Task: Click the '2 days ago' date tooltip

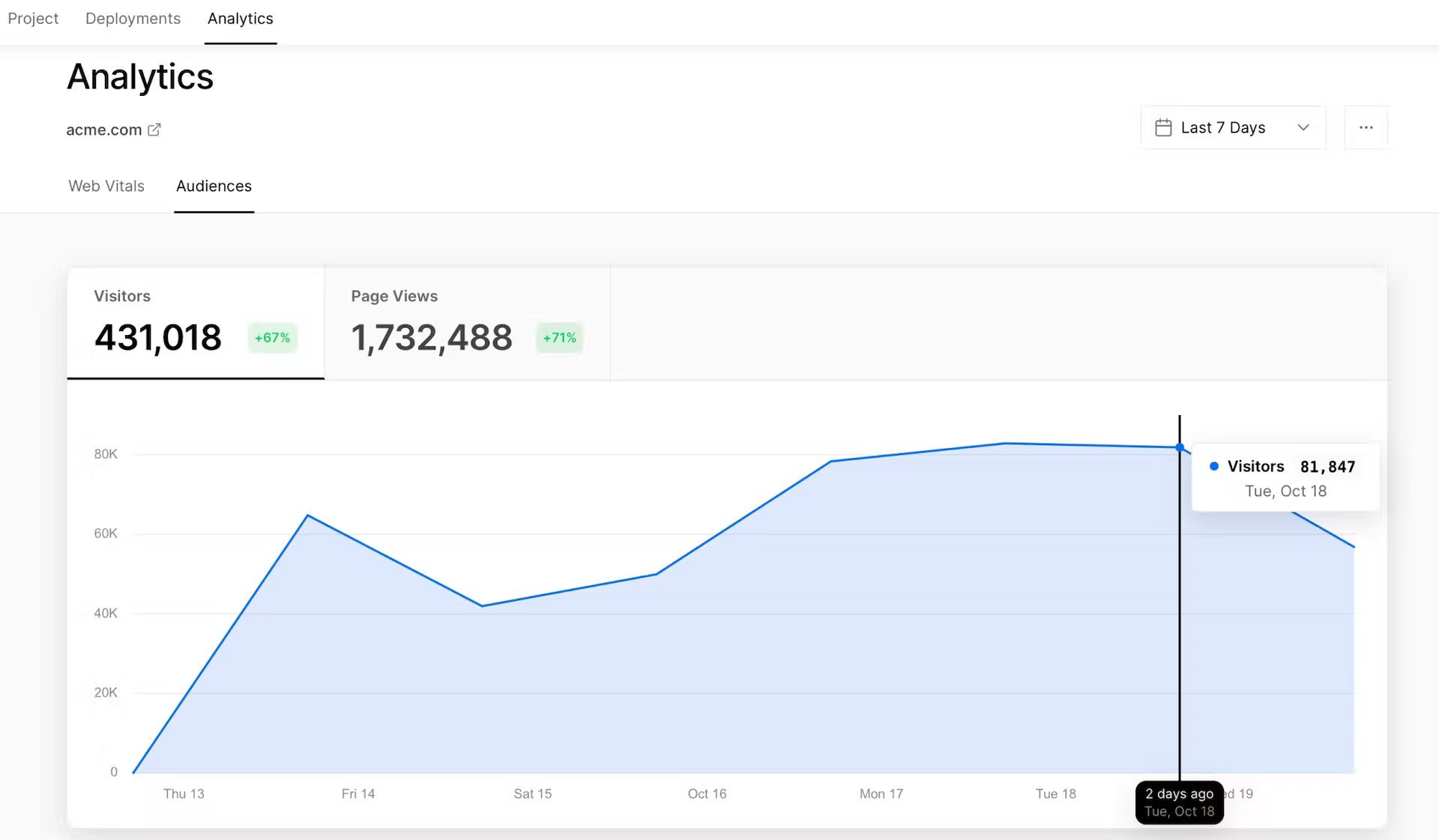Action: (1179, 803)
